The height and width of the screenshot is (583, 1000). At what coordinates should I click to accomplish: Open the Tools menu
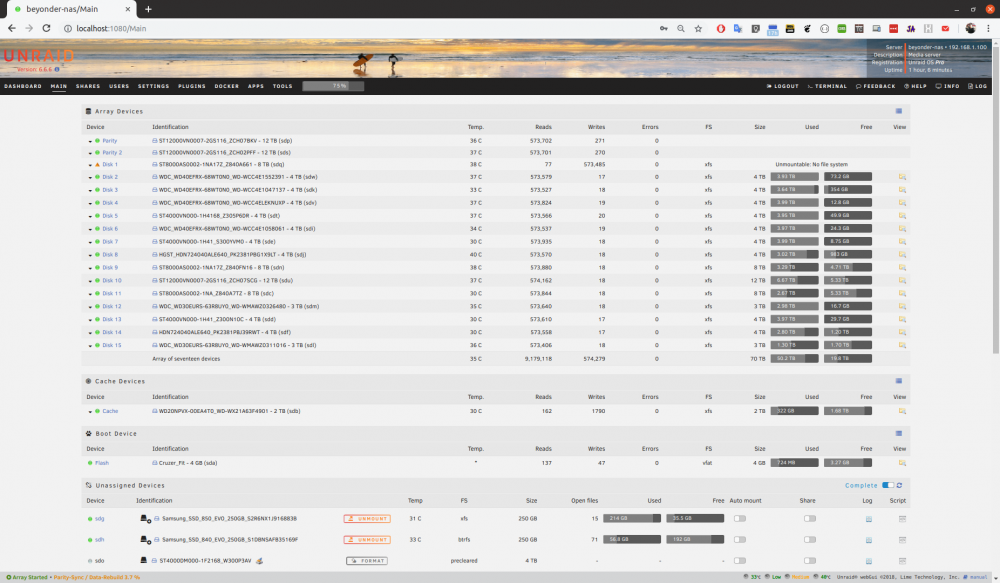click(x=283, y=86)
